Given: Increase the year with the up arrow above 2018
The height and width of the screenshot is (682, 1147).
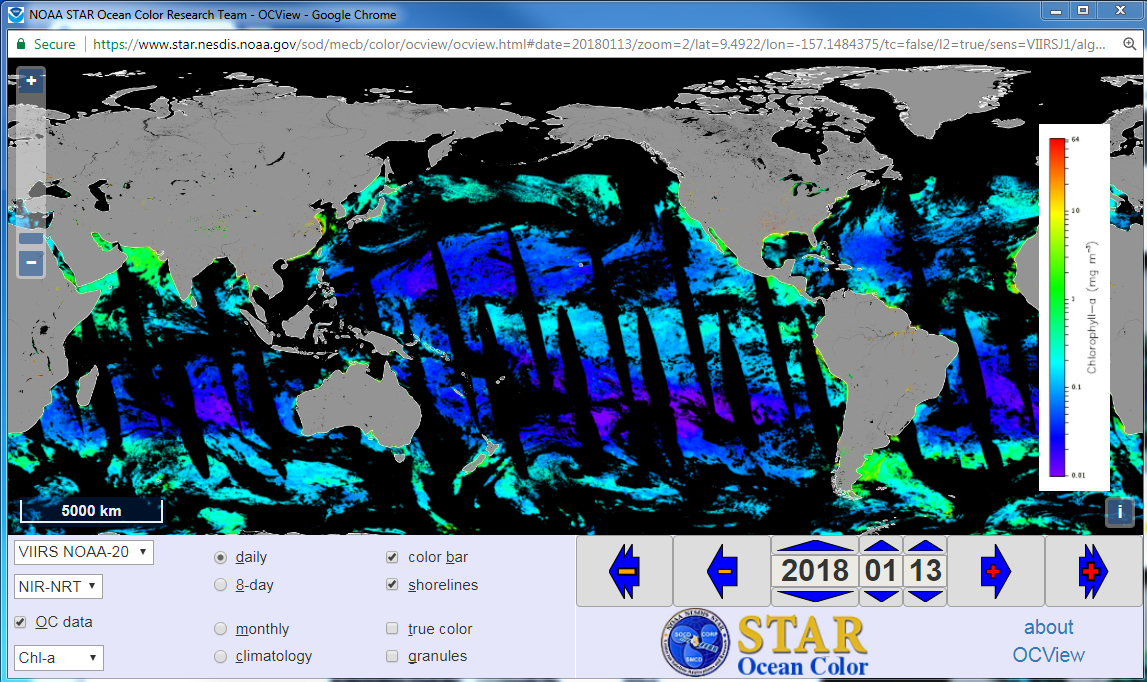Looking at the screenshot, I should pyautogui.click(x=816, y=546).
